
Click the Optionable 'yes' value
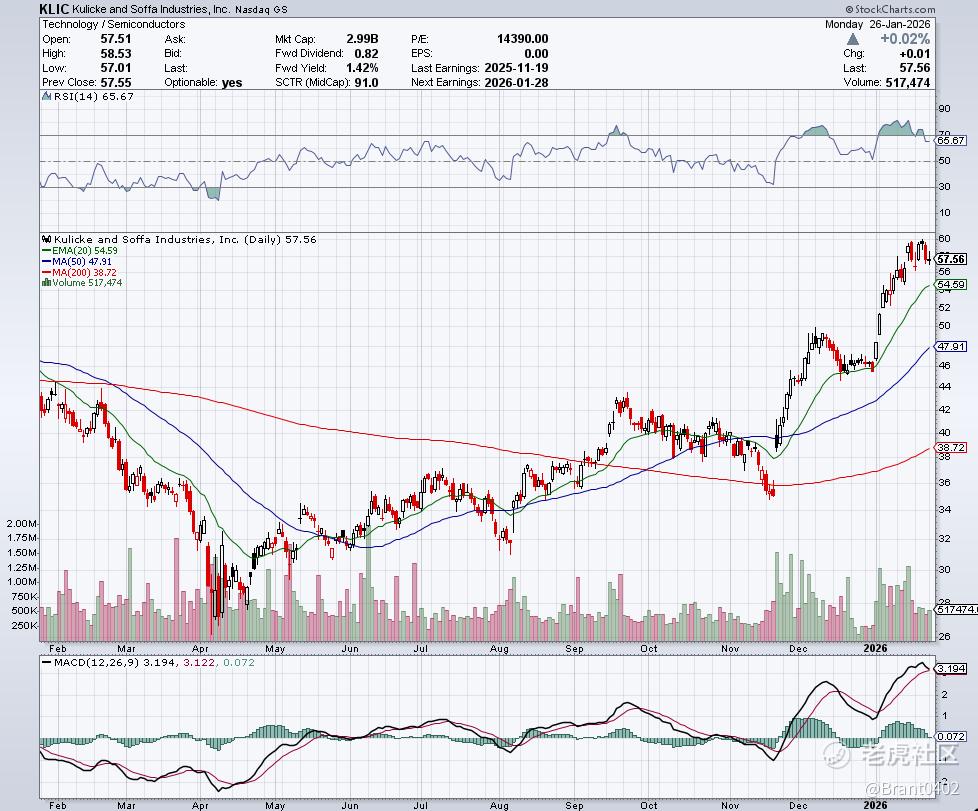[x=232, y=82]
